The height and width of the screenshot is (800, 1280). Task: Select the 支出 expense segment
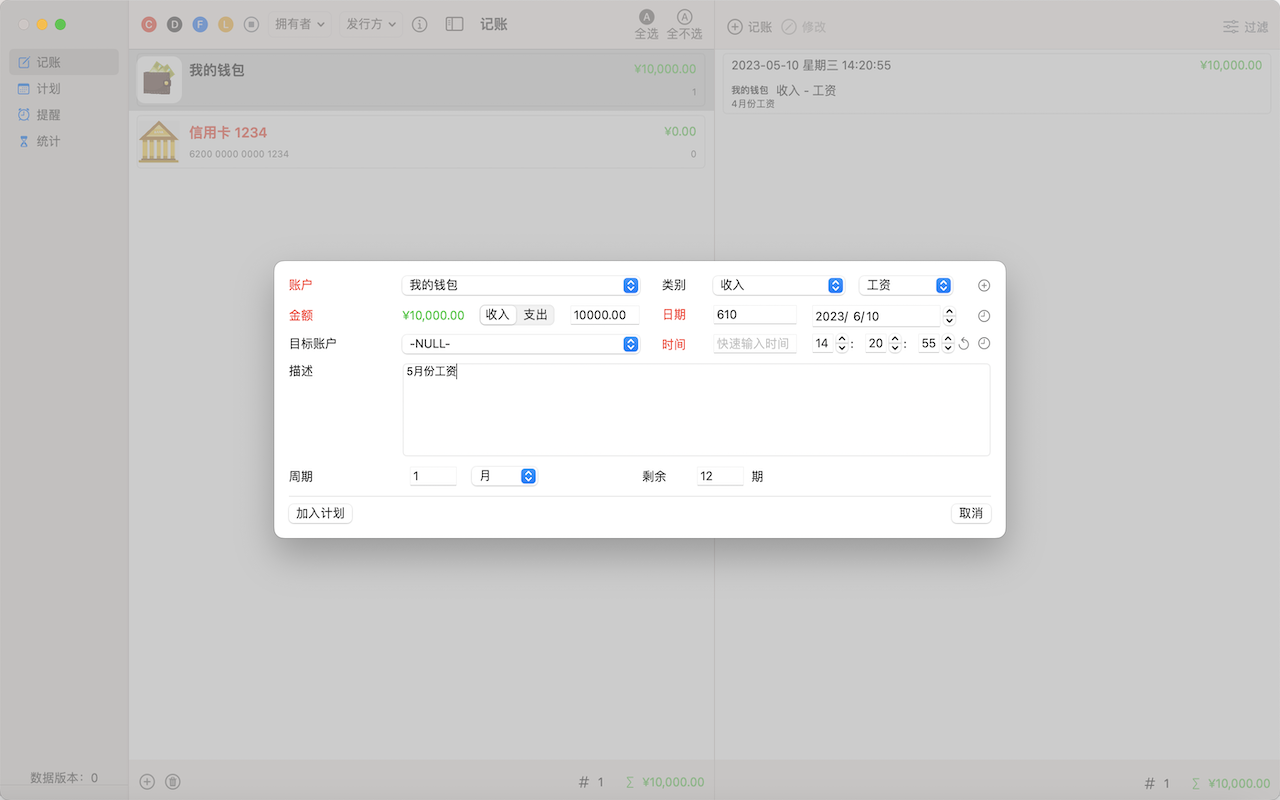point(536,315)
